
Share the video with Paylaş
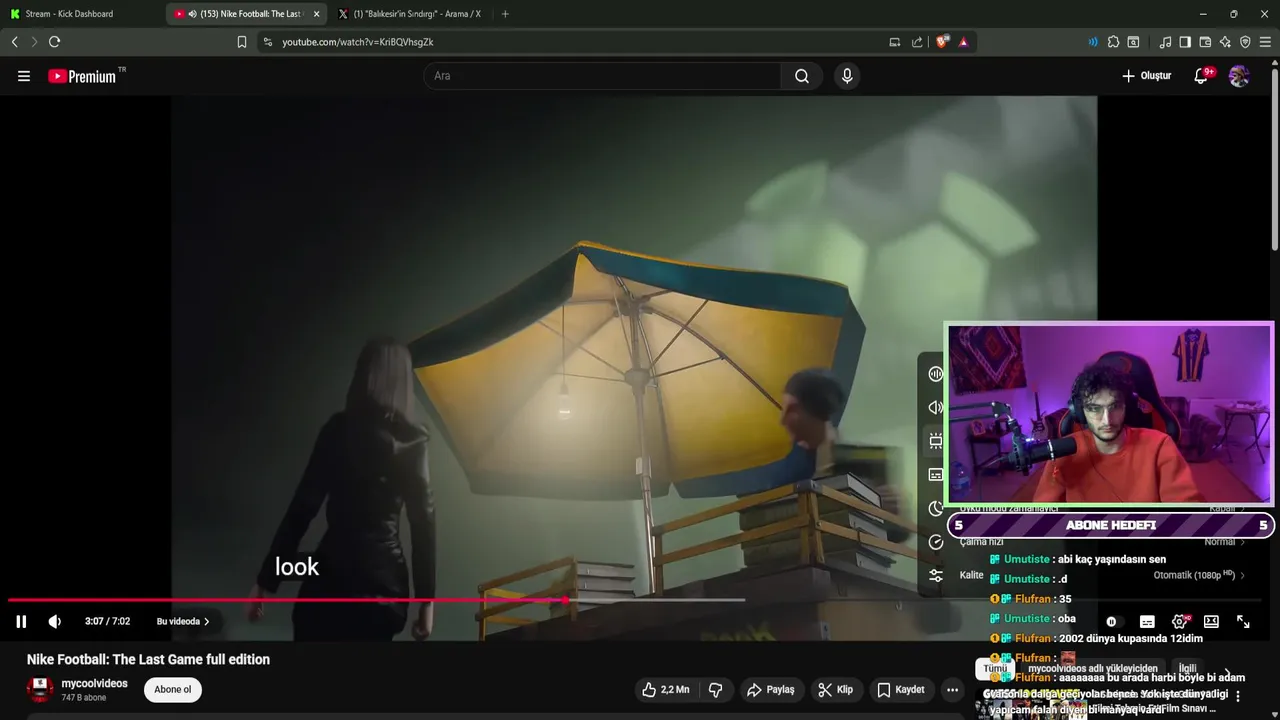770,689
